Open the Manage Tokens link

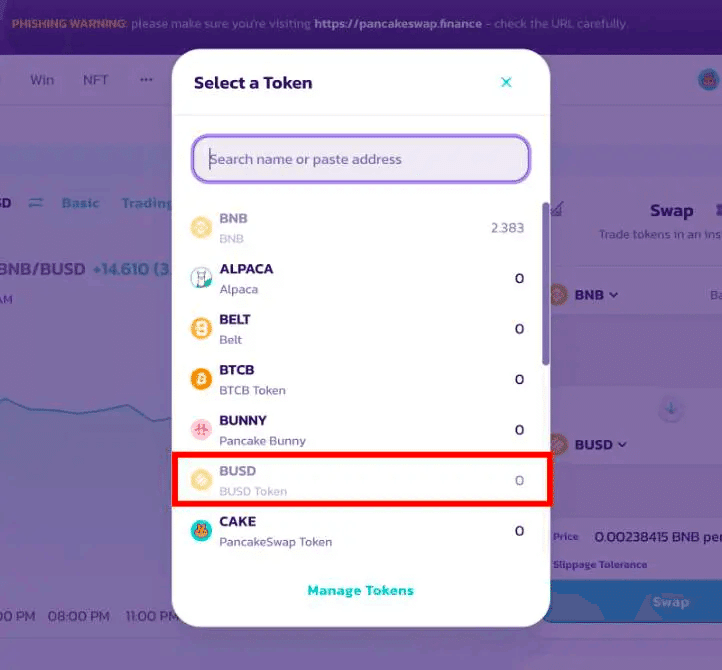pyautogui.click(x=361, y=590)
